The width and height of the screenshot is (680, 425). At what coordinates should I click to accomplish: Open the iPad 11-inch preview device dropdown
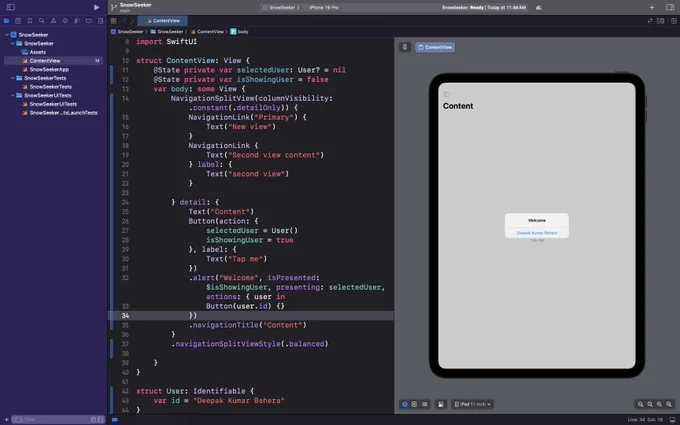point(473,404)
